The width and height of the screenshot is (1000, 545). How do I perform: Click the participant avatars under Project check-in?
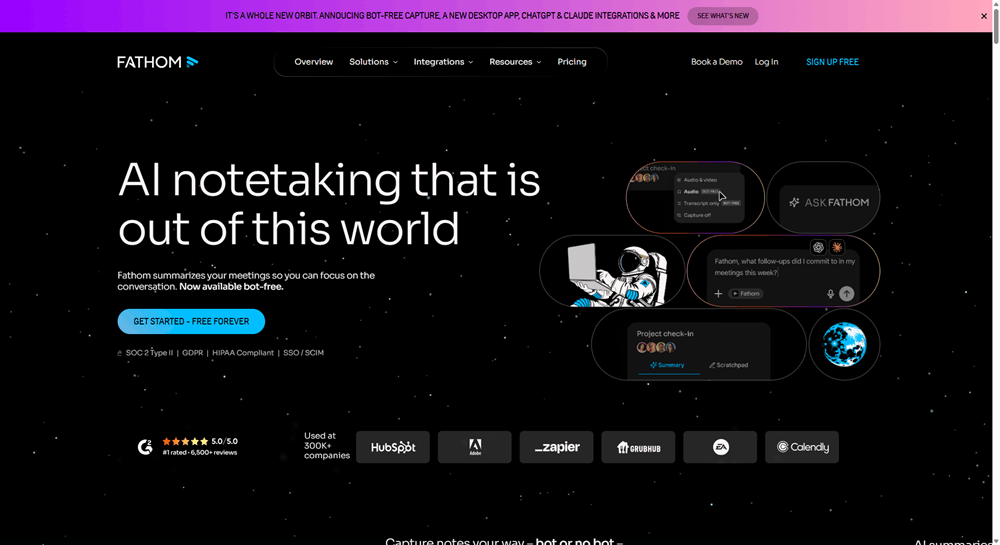point(656,347)
